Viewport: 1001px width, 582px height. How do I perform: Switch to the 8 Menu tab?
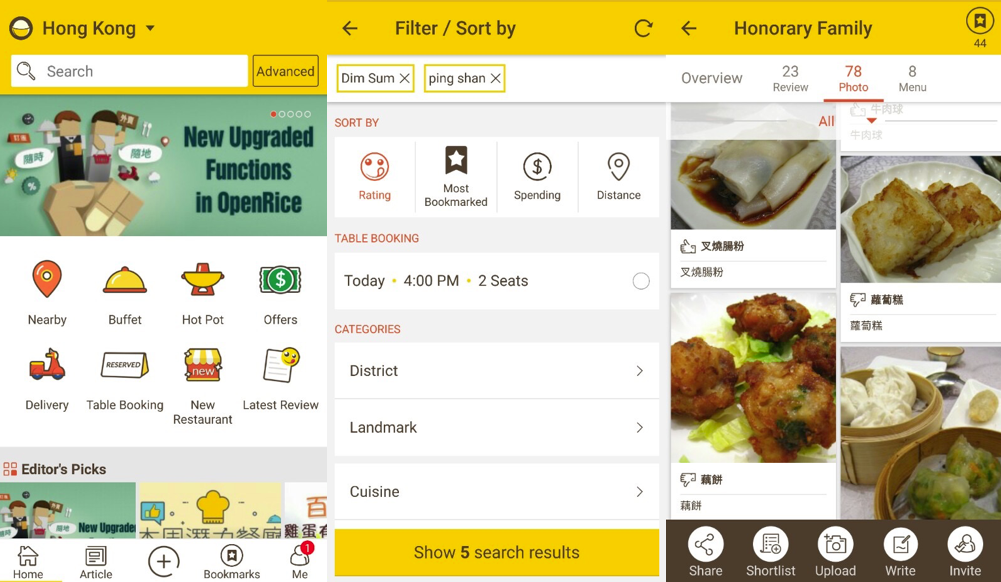(x=912, y=78)
